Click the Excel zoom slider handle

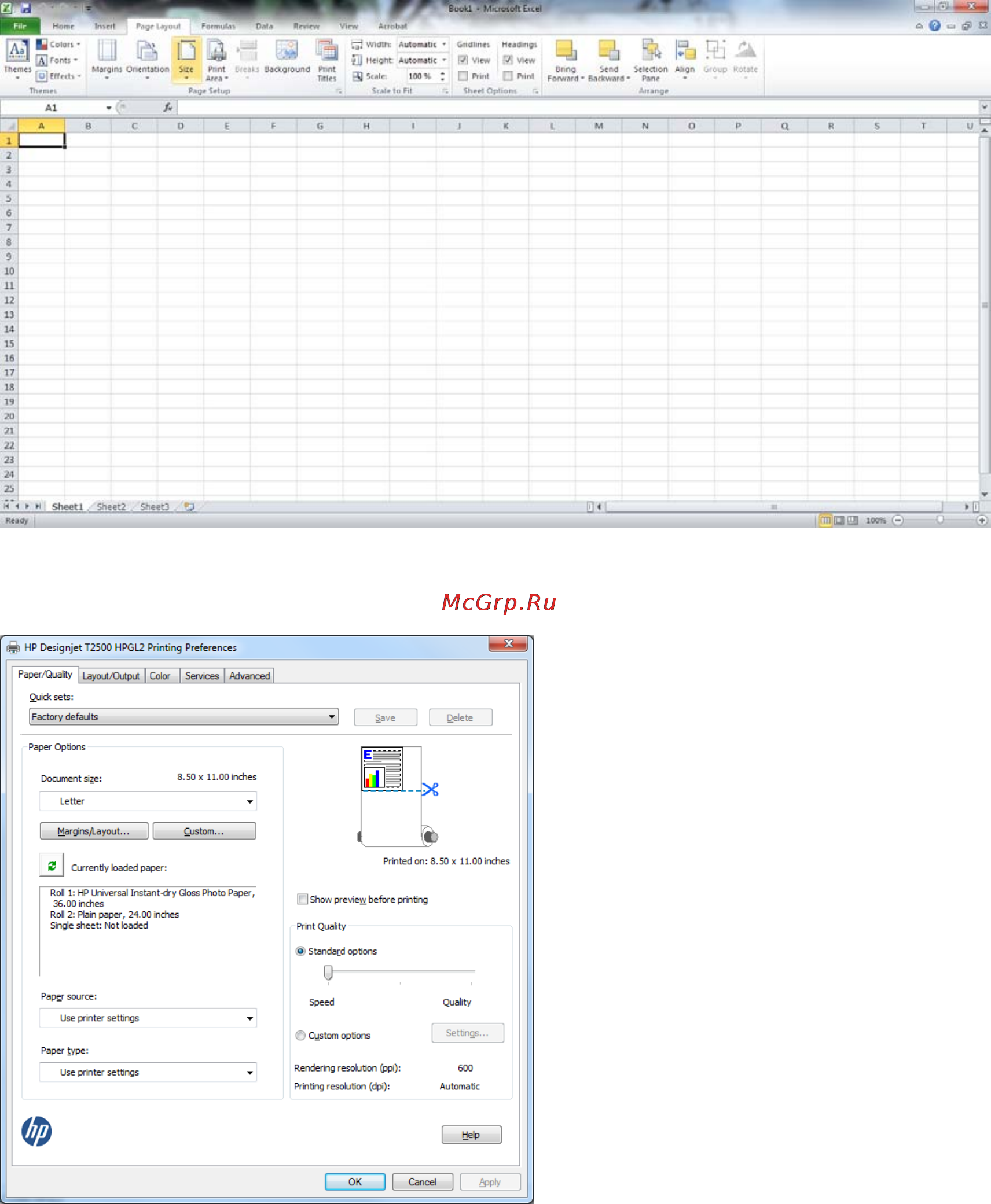[940, 520]
